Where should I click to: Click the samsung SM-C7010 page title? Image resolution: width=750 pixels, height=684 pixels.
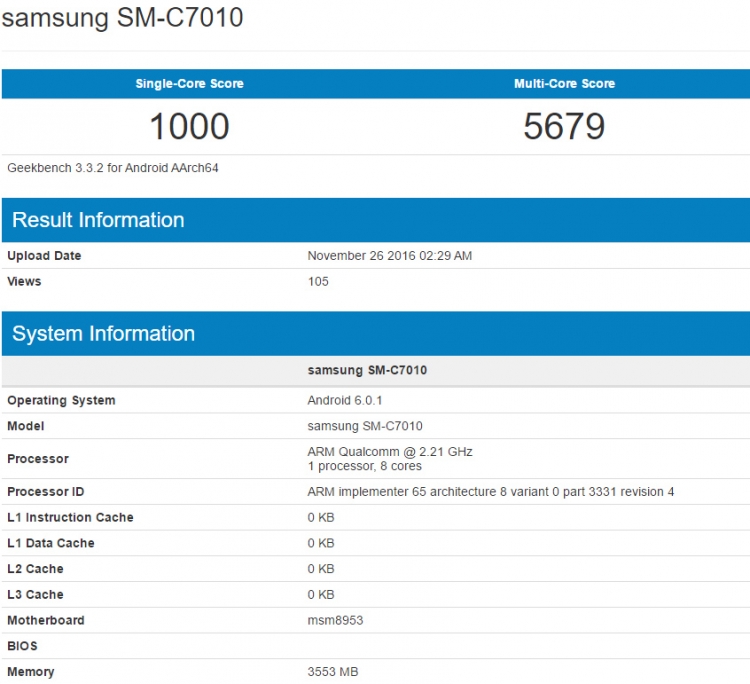tap(123, 18)
